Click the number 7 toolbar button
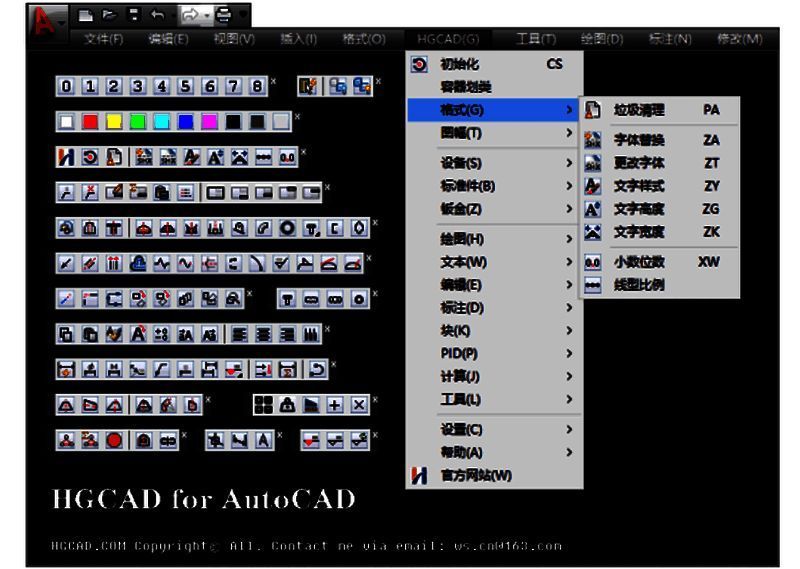 pyautogui.click(x=234, y=86)
